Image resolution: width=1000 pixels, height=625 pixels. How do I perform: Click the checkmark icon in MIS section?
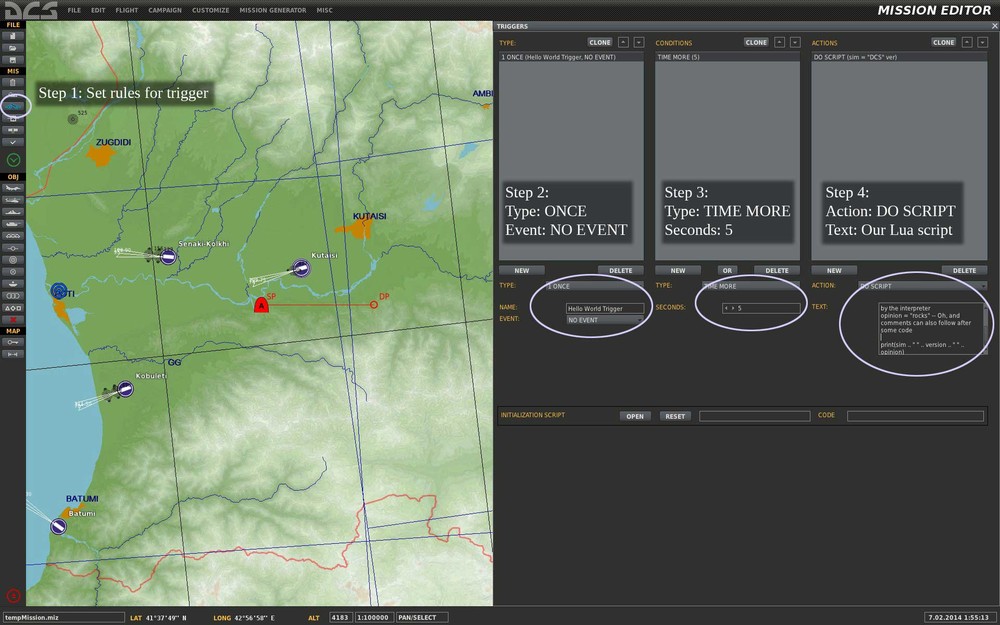point(13,142)
